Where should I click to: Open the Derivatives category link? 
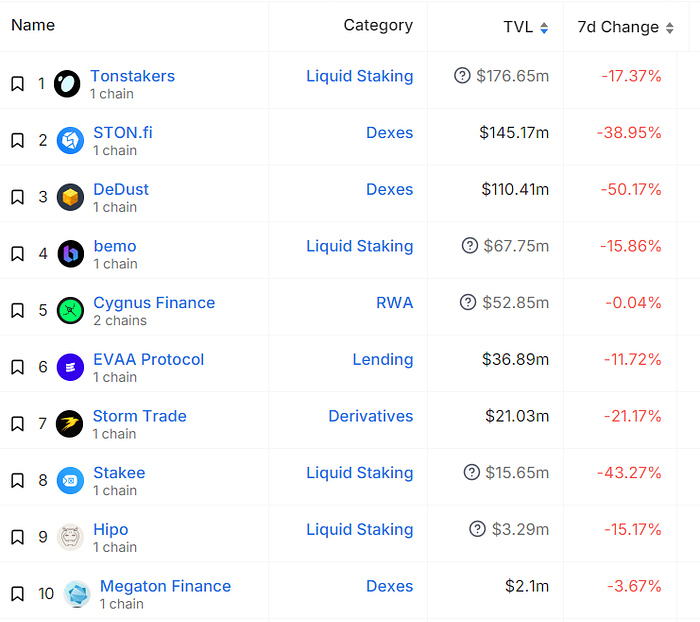coord(371,416)
